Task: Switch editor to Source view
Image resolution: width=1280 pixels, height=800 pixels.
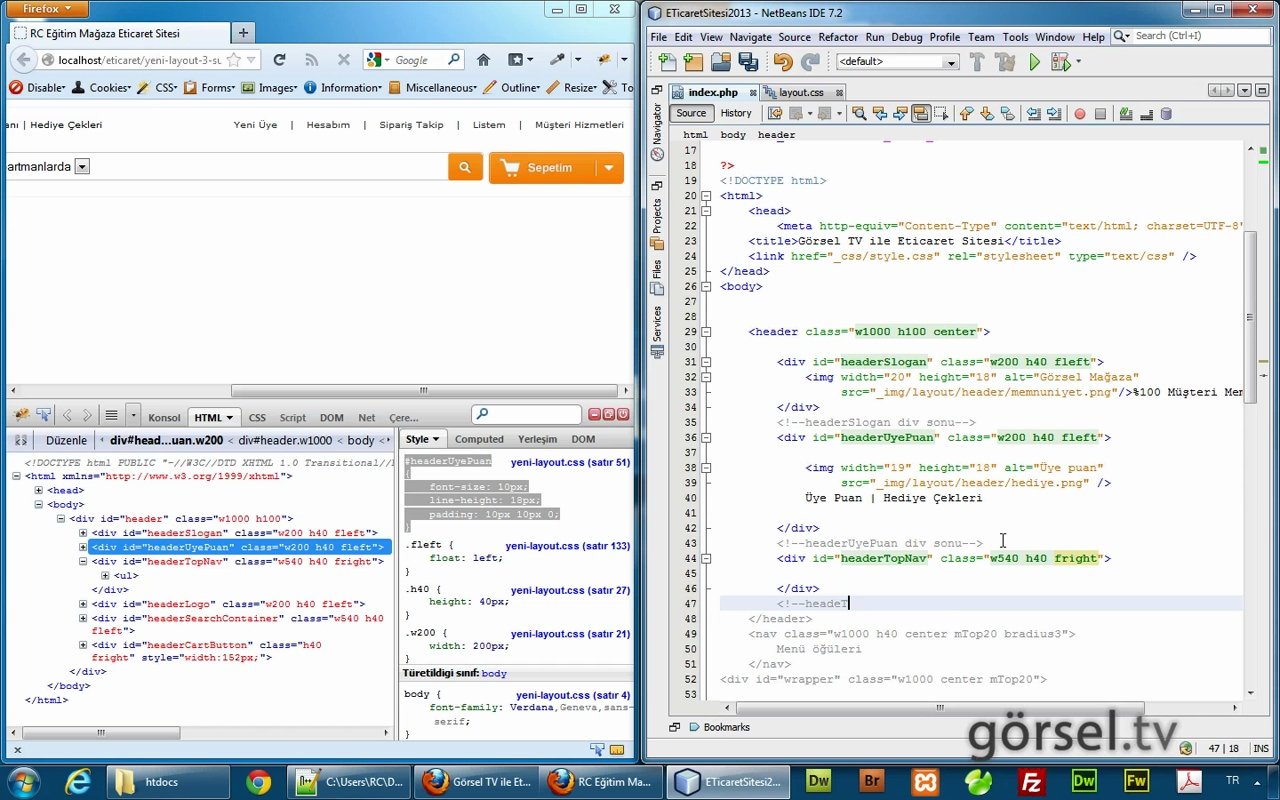Action: (691, 113)
